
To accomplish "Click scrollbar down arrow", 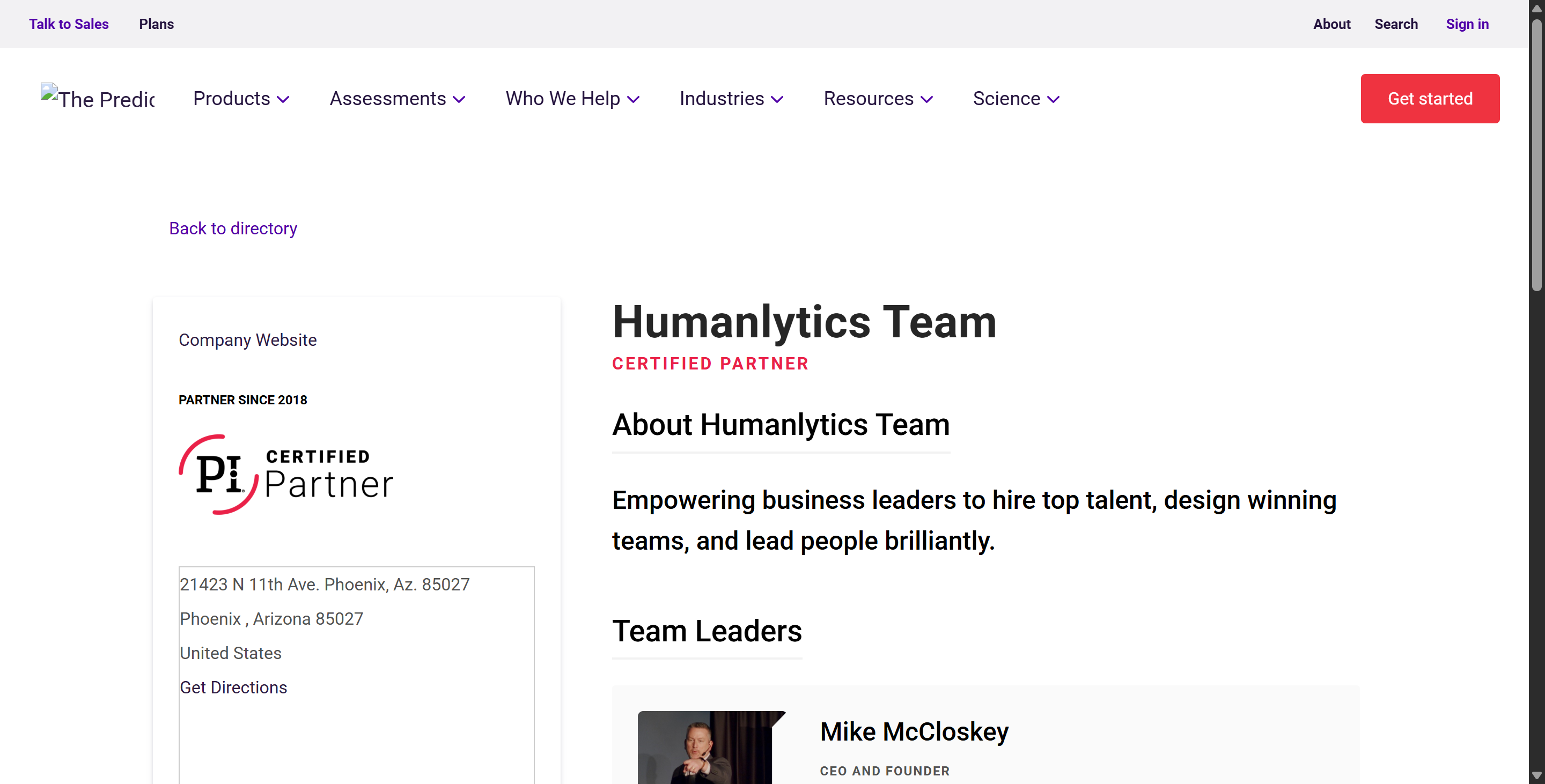I will click(x=1536, y=775).
